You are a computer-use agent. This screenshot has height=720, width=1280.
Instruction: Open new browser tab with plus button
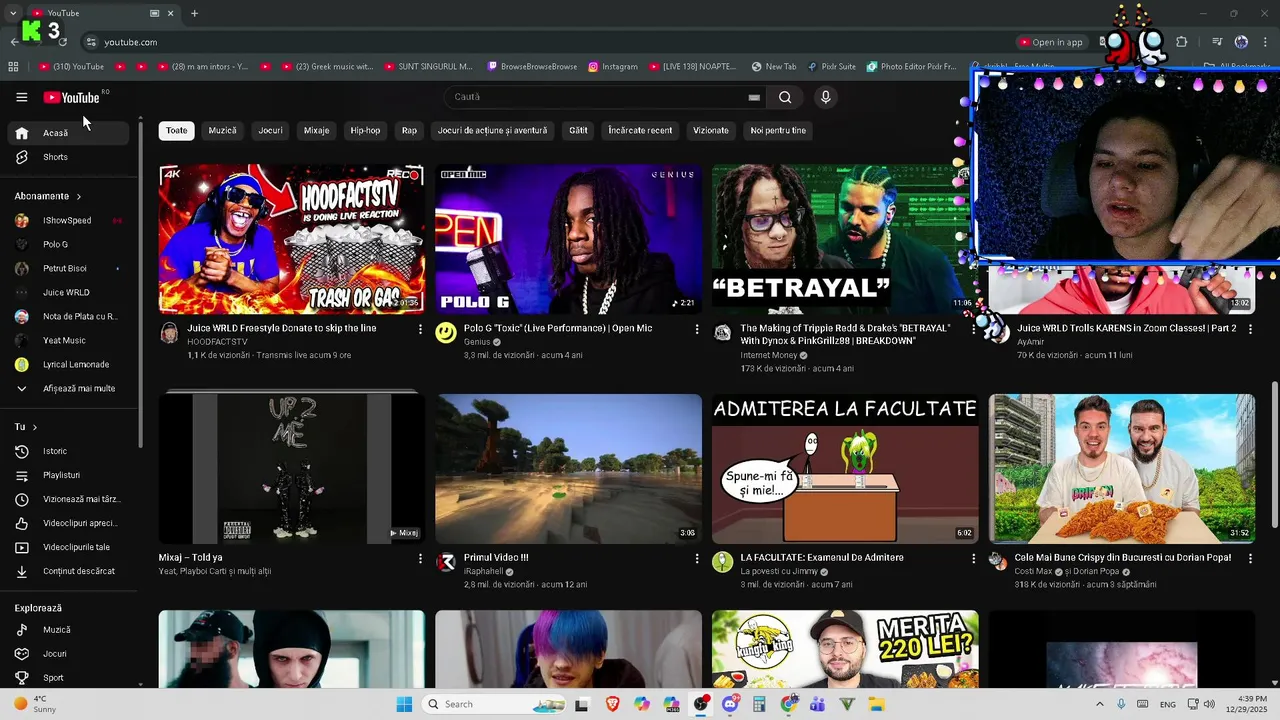pos(194,13)
